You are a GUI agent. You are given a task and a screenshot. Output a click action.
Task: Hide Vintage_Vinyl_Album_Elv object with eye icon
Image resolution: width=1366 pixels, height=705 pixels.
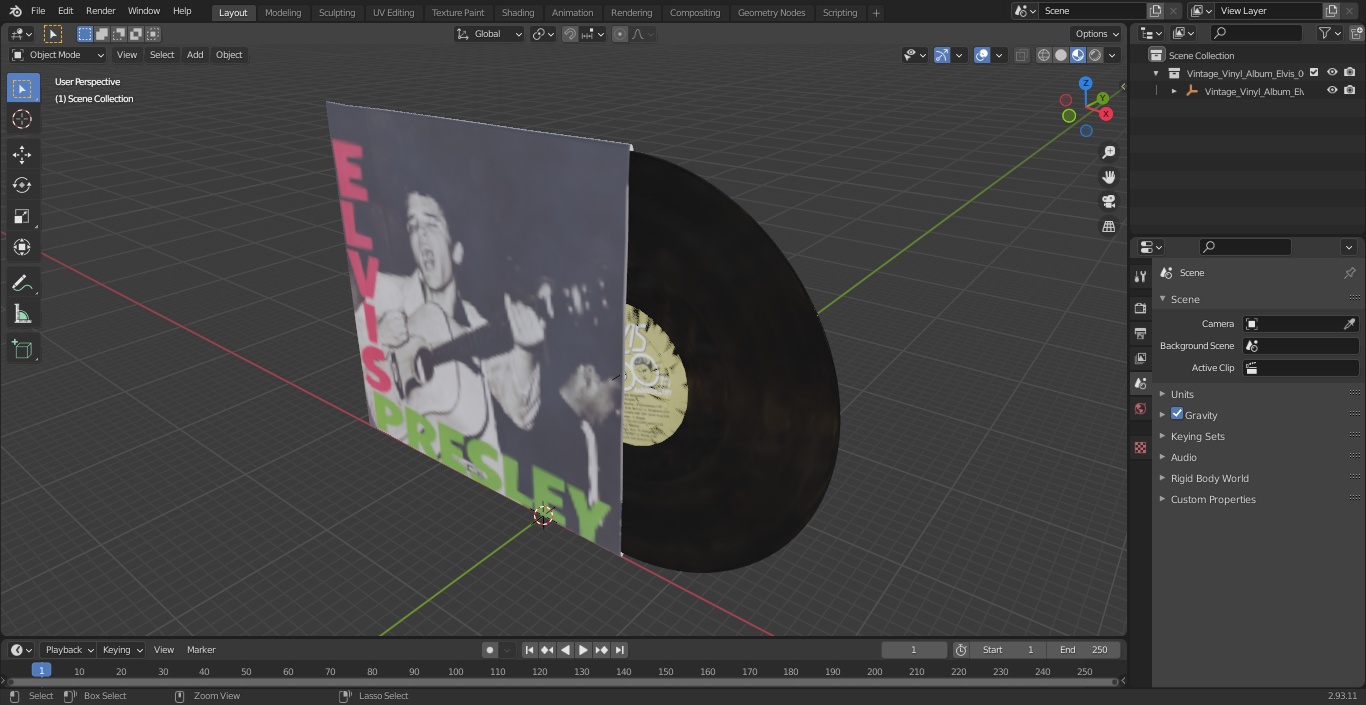pos(1332,91)
